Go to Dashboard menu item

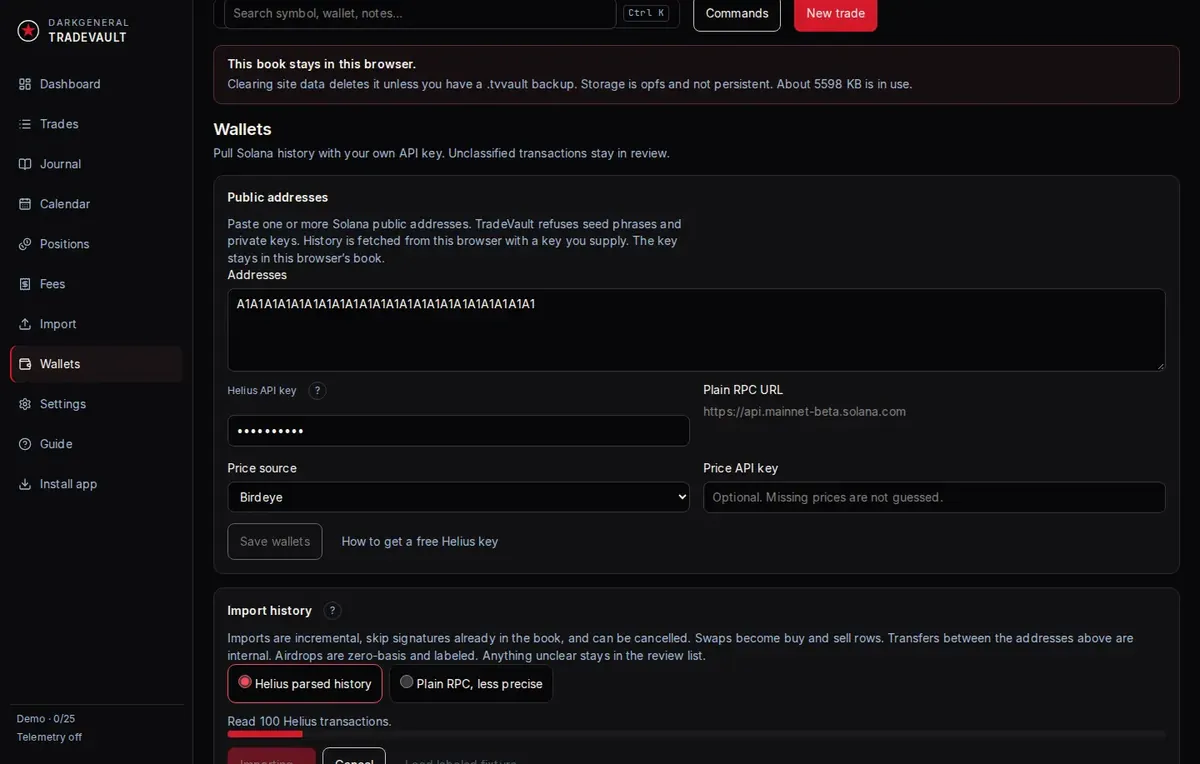tap(96, 84)
